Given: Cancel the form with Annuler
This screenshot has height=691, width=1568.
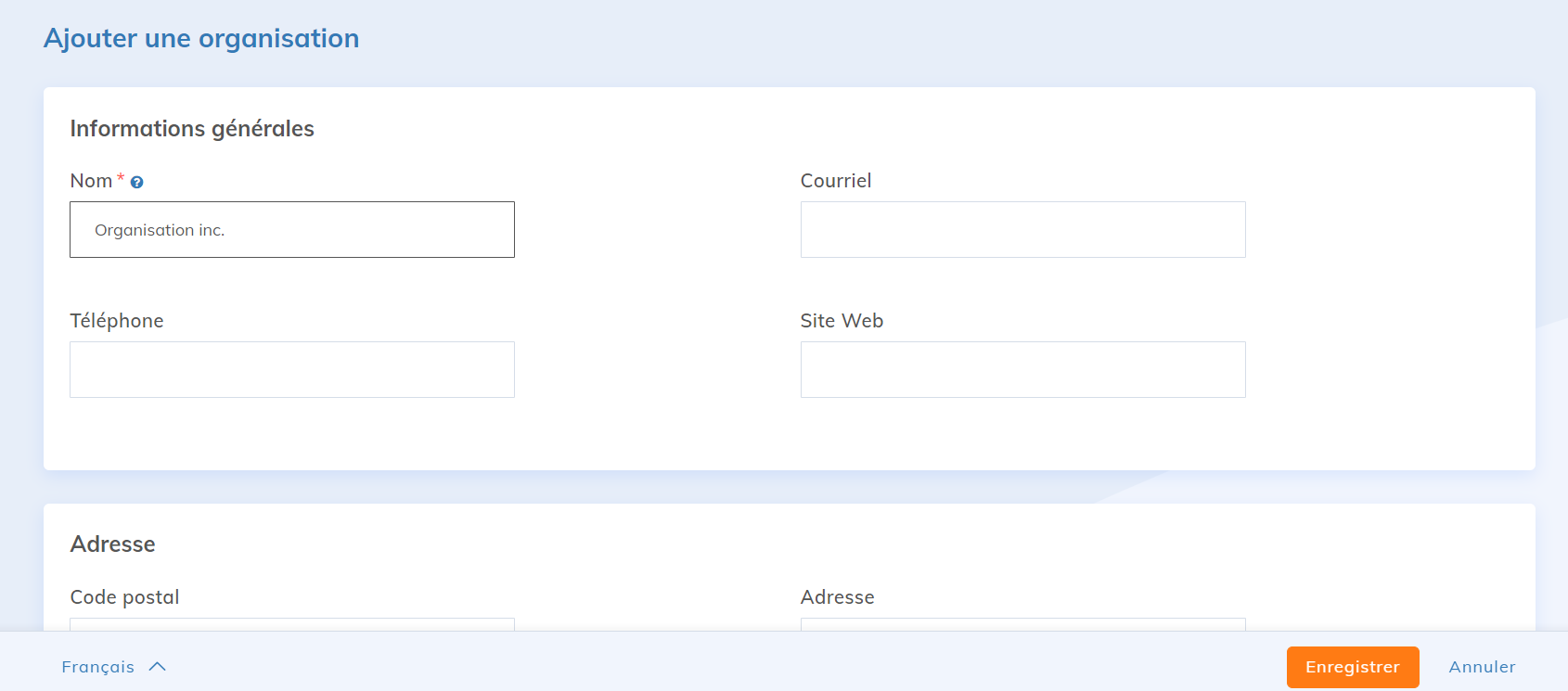Looking at the screenshot, I should (1482, 667).
